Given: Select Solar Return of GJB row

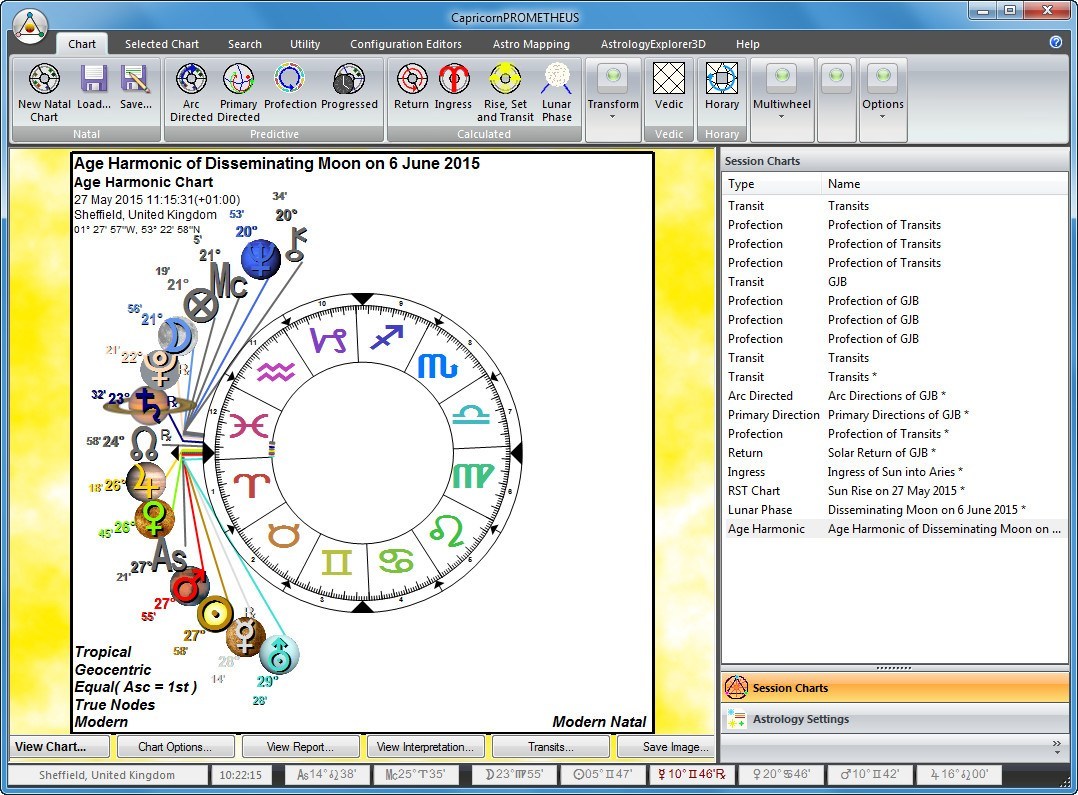Looking at the screenshot, I should click(x=894, y=453).
